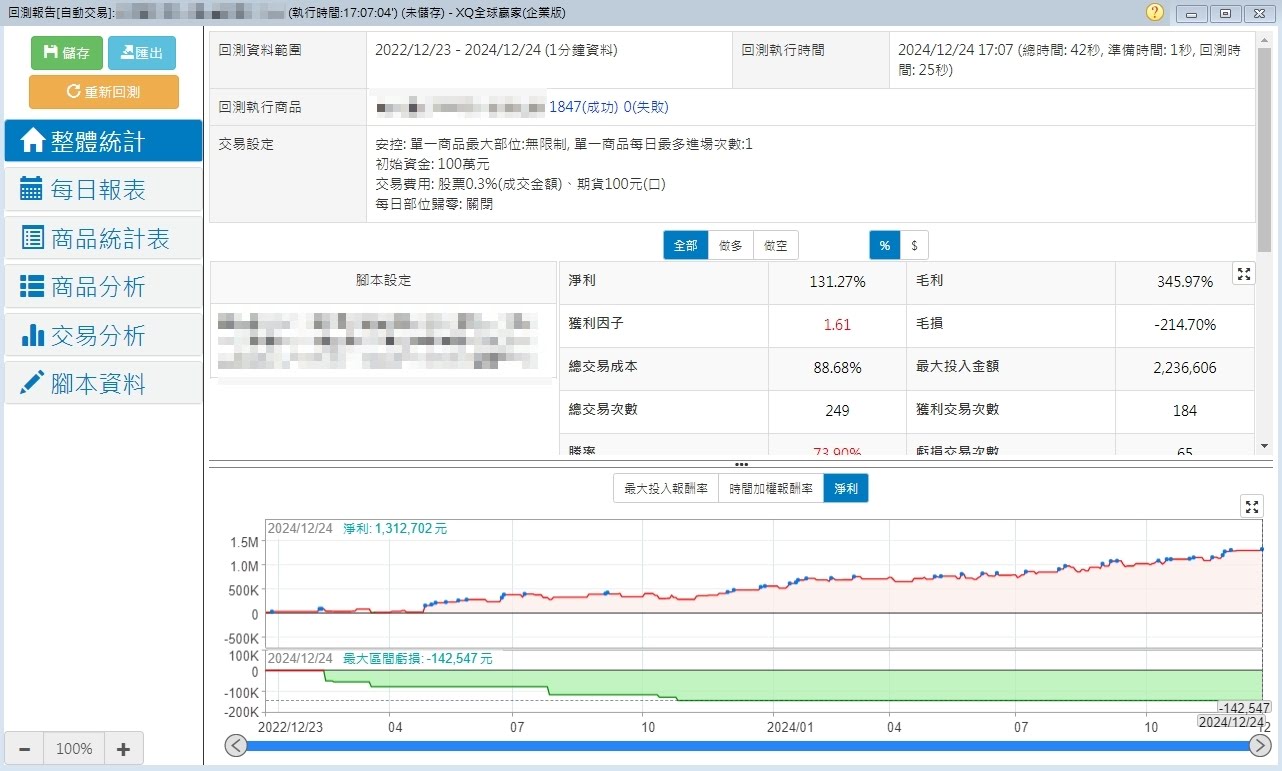Viewport: 1282px width, 771px height.
Task: Expand statistics table to fullscreen
Action: pyautogui.click(x=1243, y=274)
